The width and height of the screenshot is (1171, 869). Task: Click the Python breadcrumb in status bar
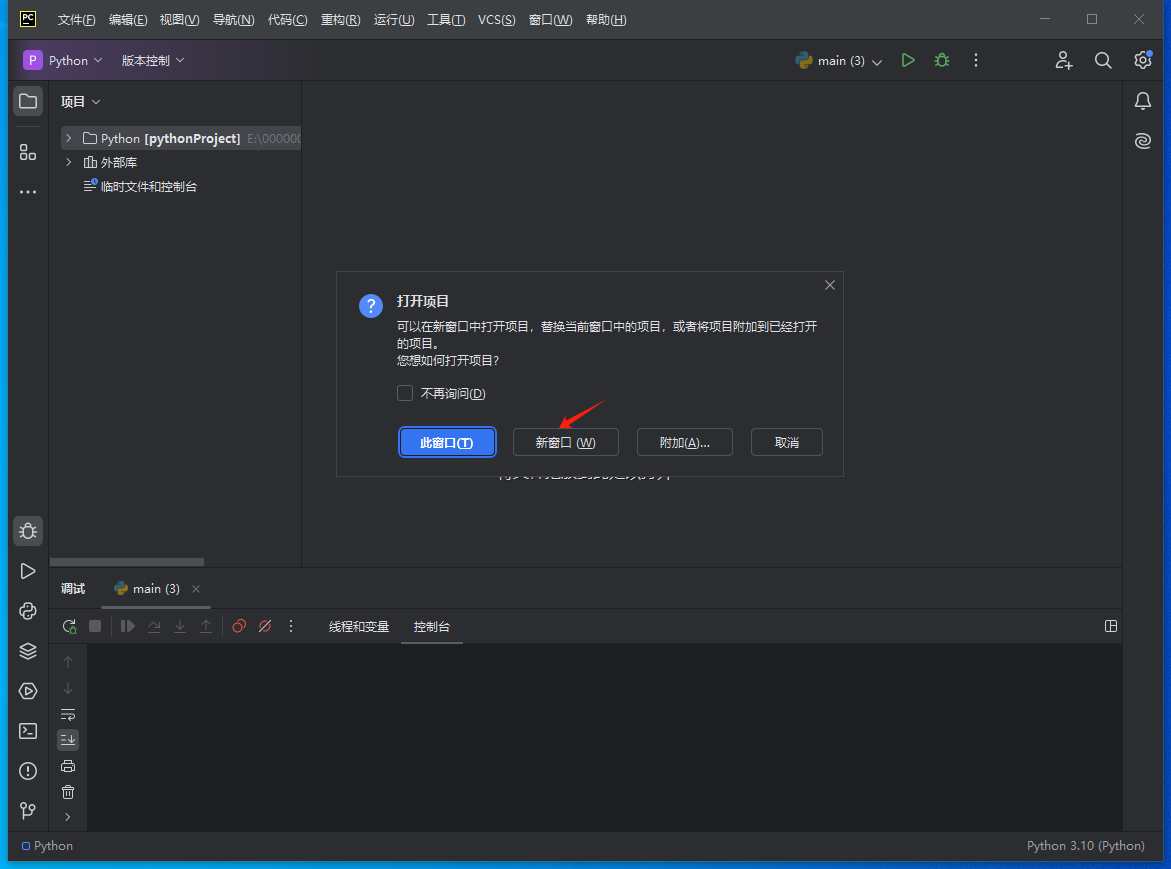click(x=47, y=846)
